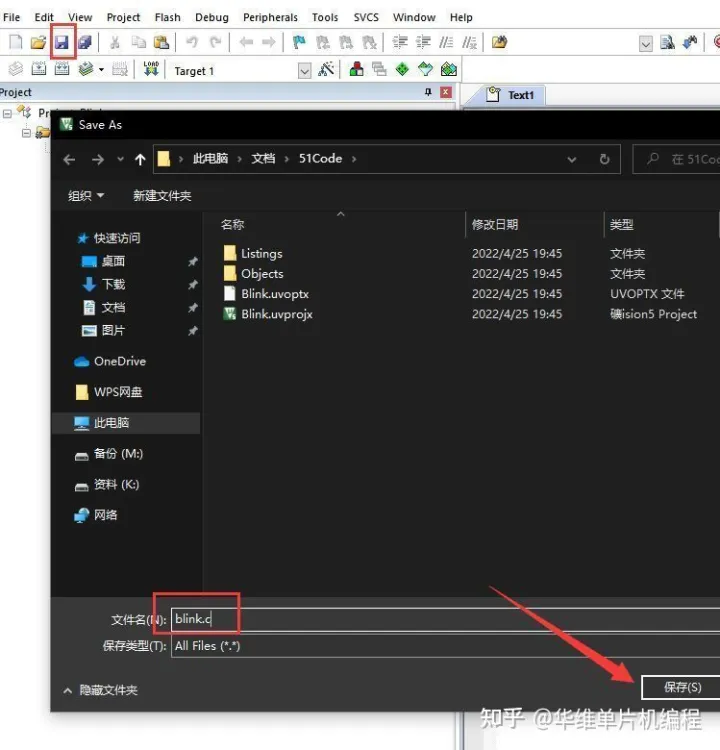Open the 保存类型 All Files combo box

tap(445, 646)
